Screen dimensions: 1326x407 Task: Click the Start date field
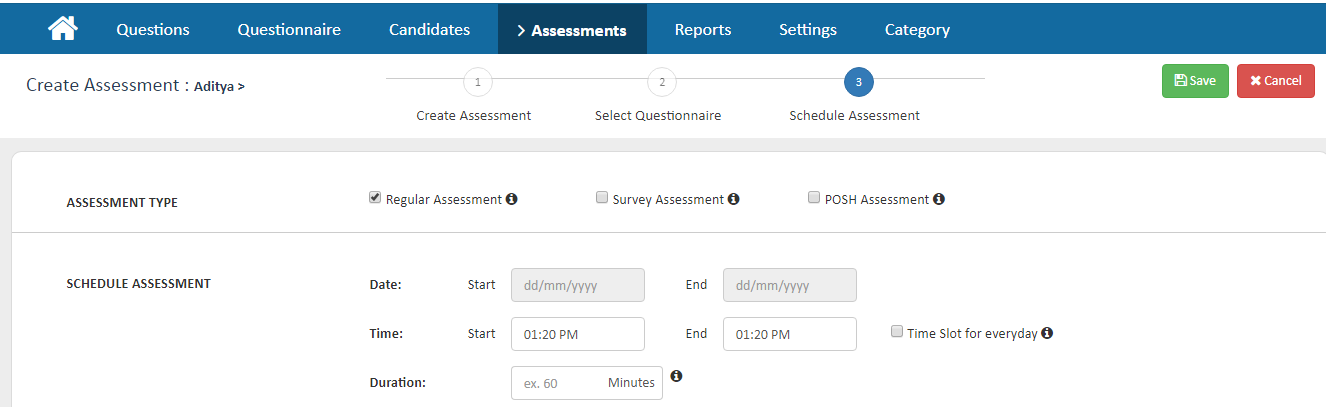[577, 285]
